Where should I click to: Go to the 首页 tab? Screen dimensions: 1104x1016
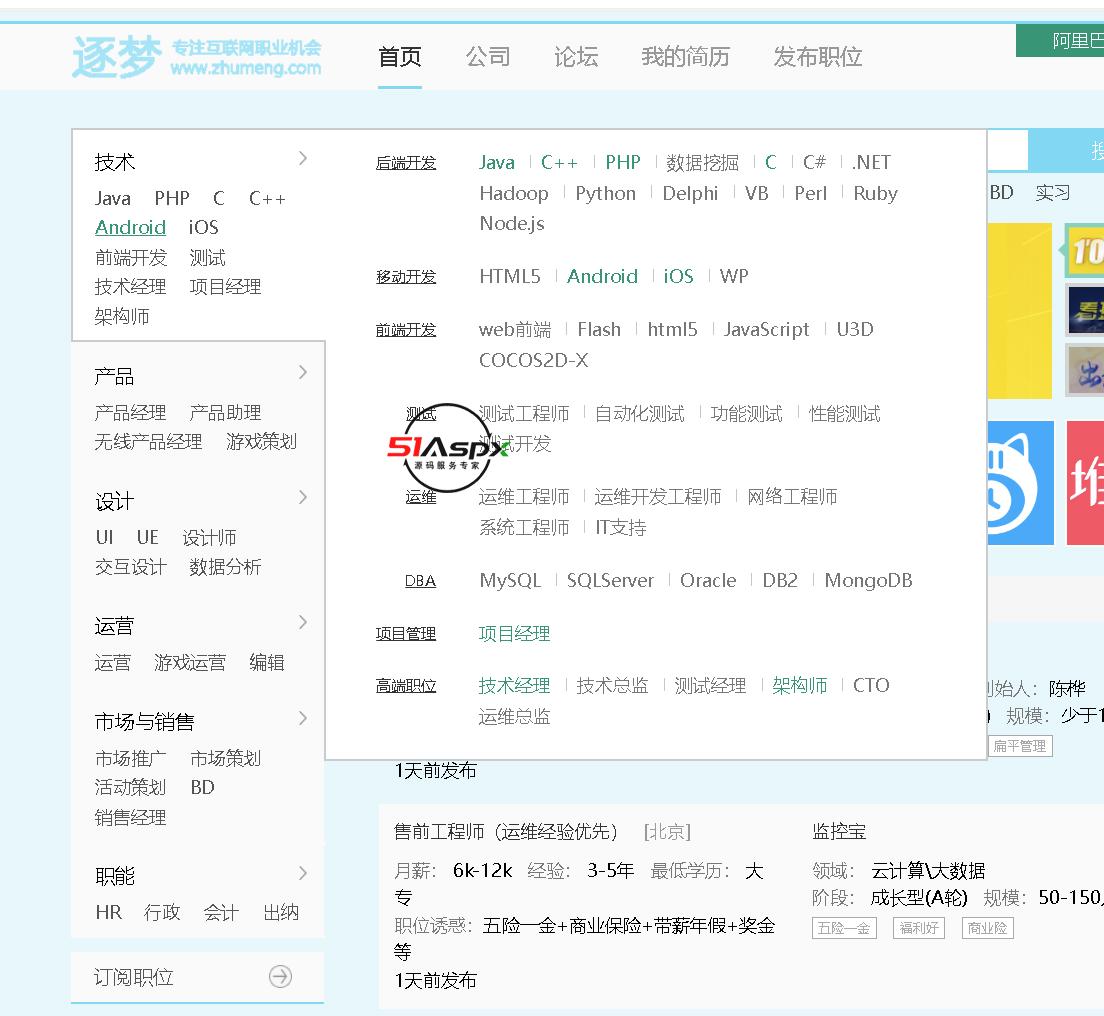click(400, 57)
